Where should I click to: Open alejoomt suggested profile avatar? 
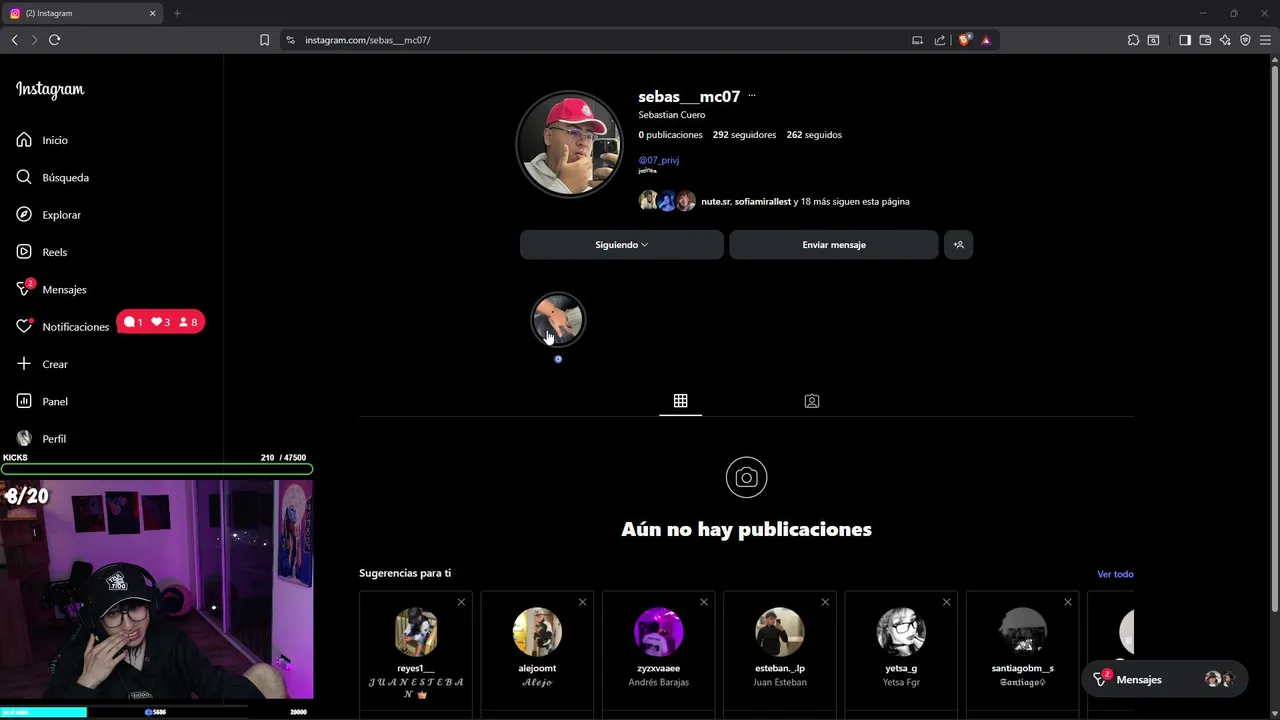click(x=537, y=632)
